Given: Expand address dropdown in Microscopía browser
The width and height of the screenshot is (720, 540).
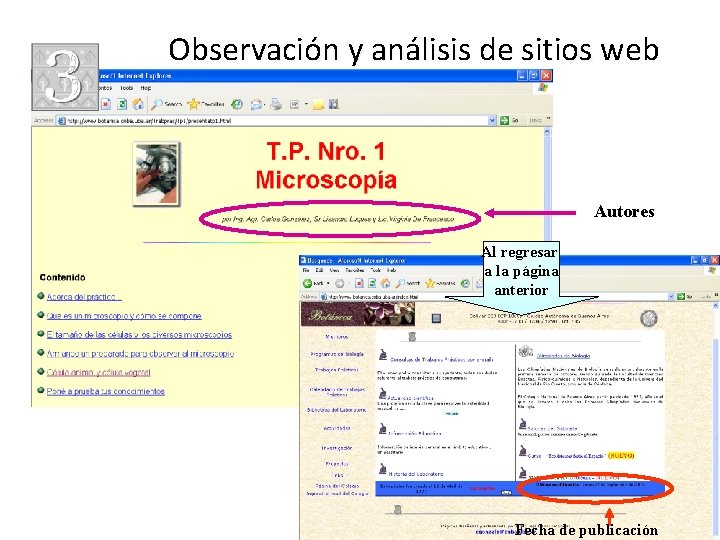Looking at the screenshot, I should (x=492, y=120).
